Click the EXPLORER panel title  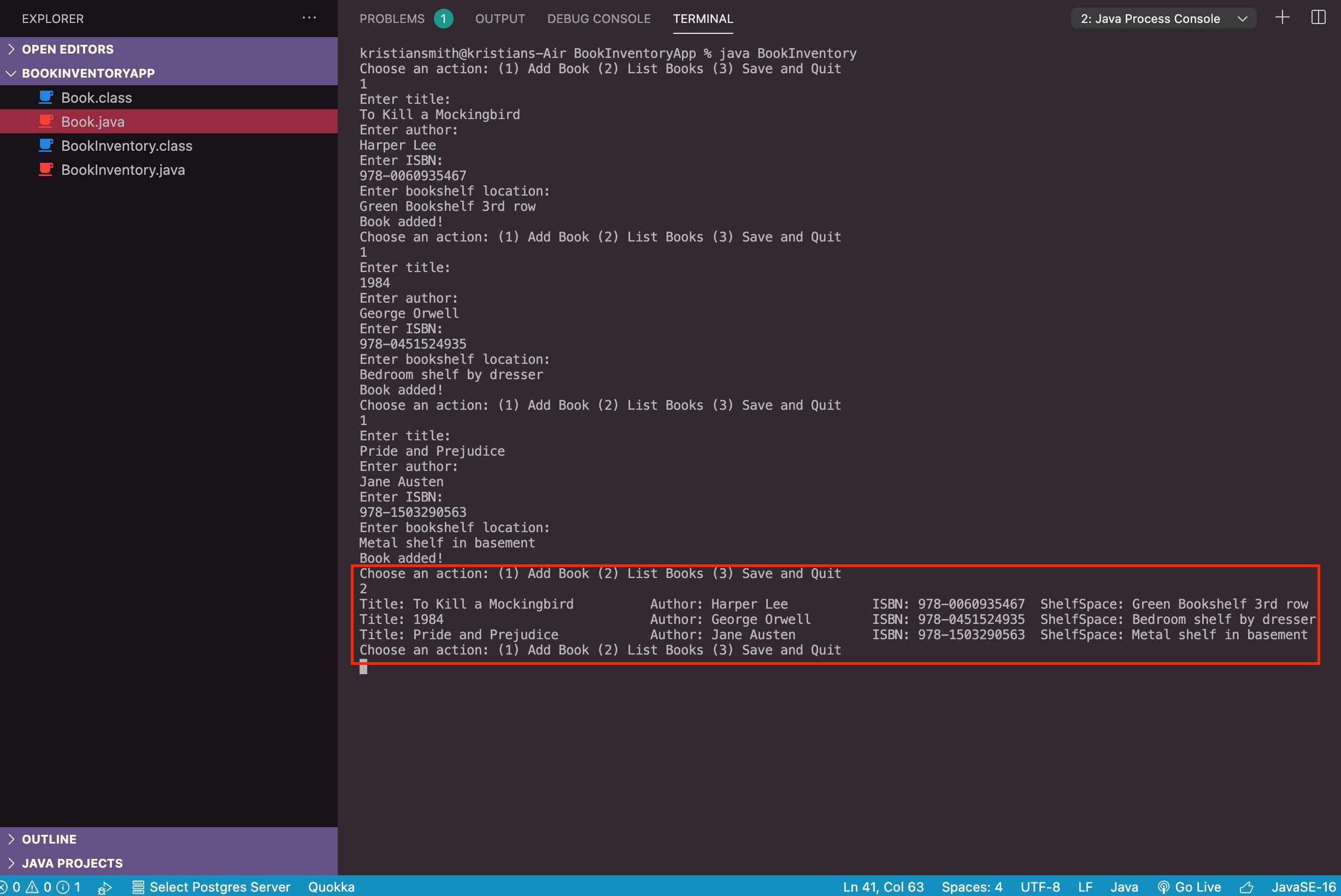tap(52, 18)
